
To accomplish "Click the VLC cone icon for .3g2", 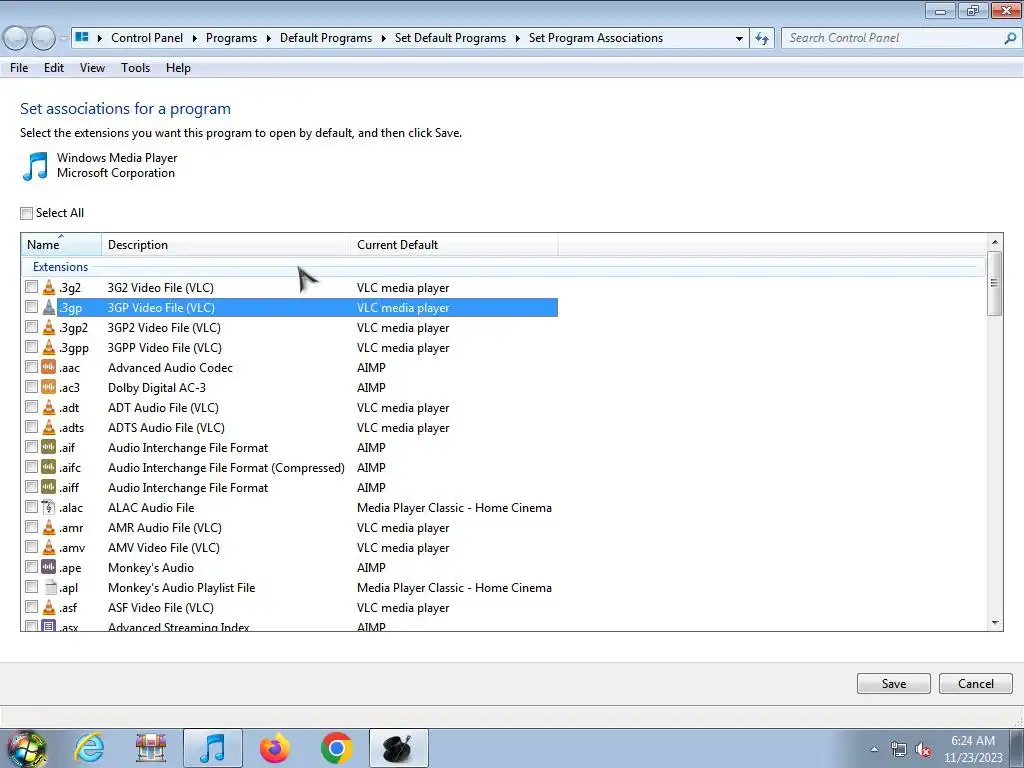I will pos(49,287).
